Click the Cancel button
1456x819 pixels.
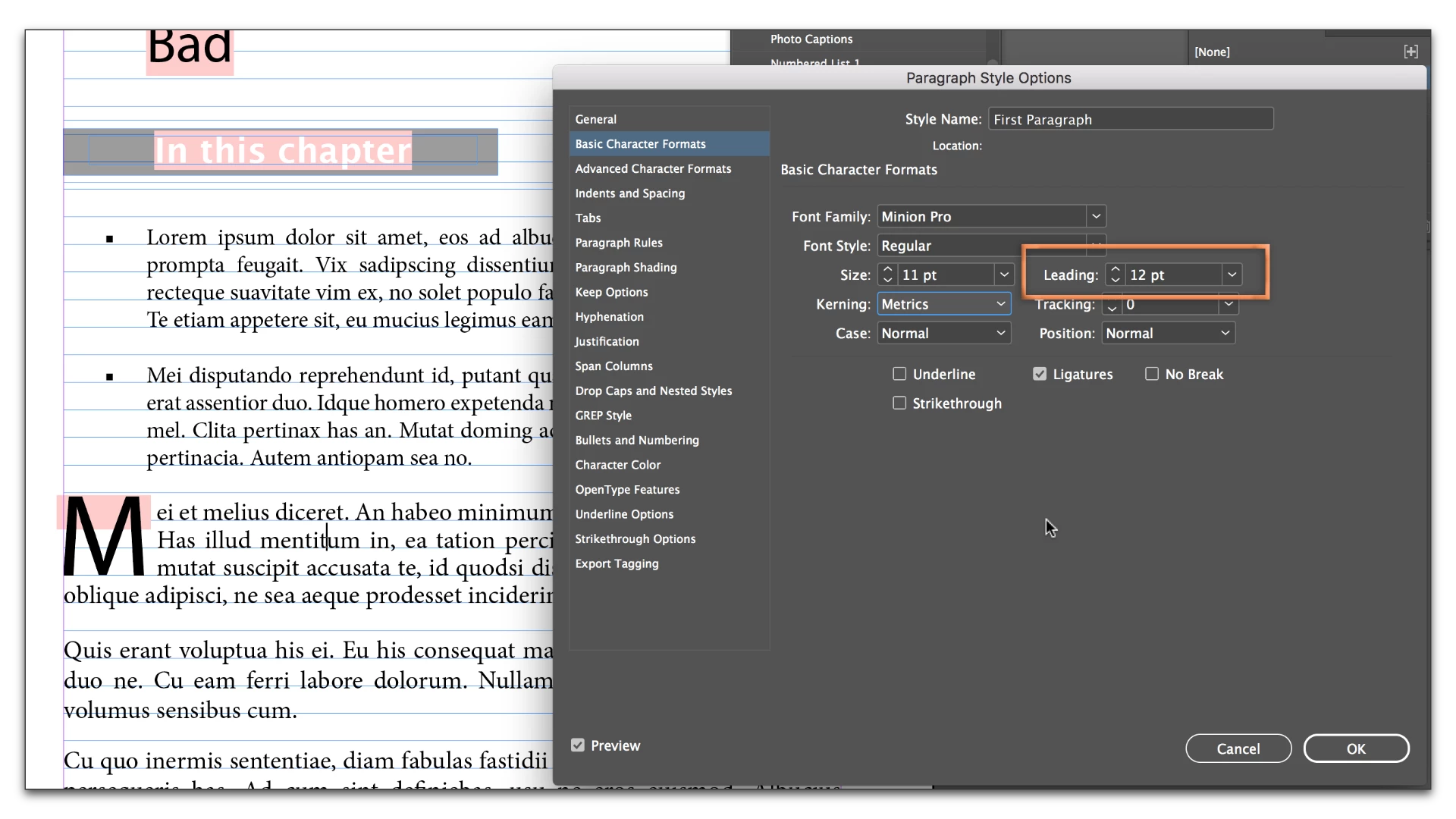pyautogui.click(x=1238, y=748)
